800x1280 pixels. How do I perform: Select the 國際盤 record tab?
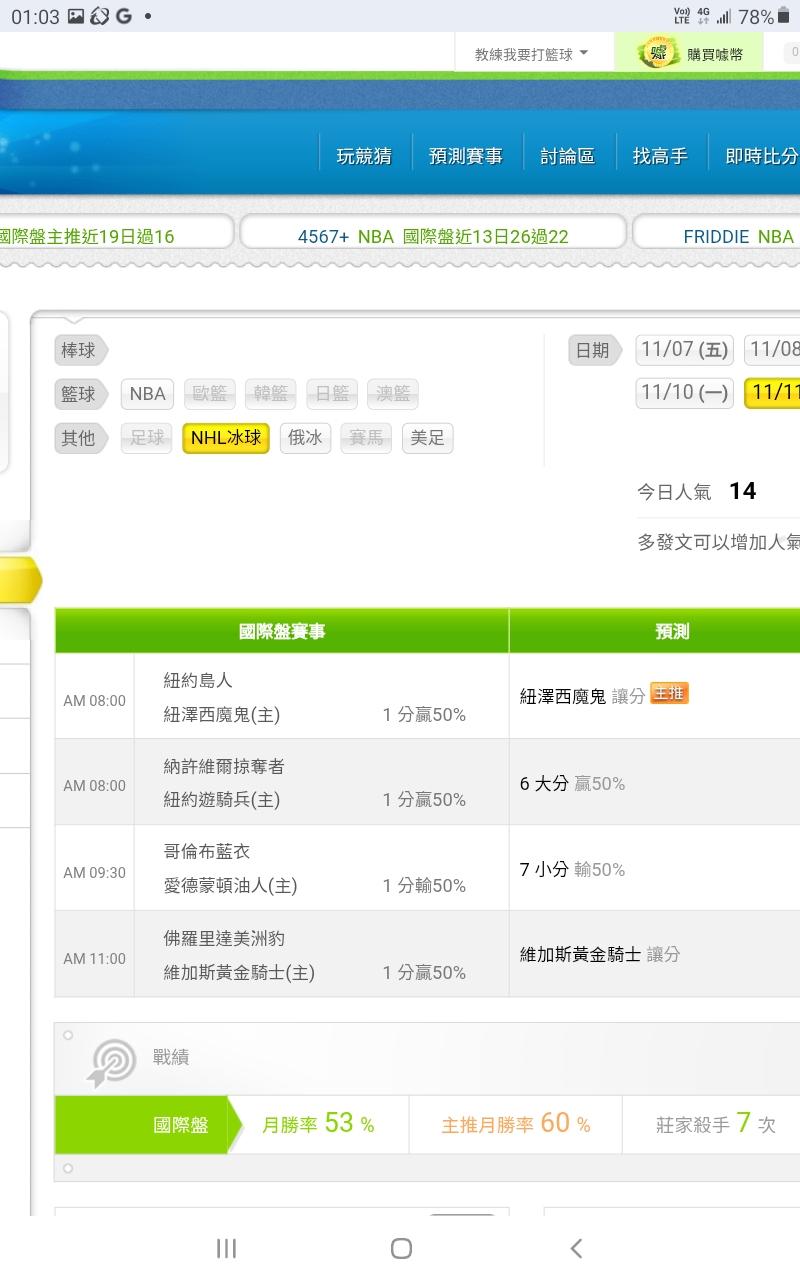pyautogui.click(x=181, y=1125)
